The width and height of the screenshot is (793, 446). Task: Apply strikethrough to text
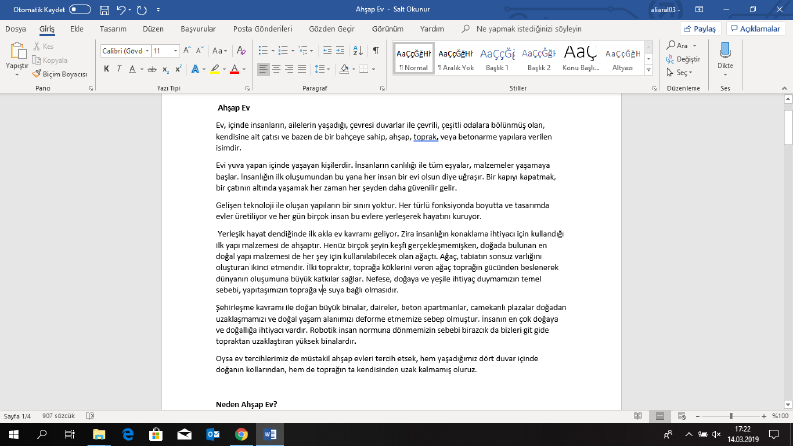[x=152, y=69]
